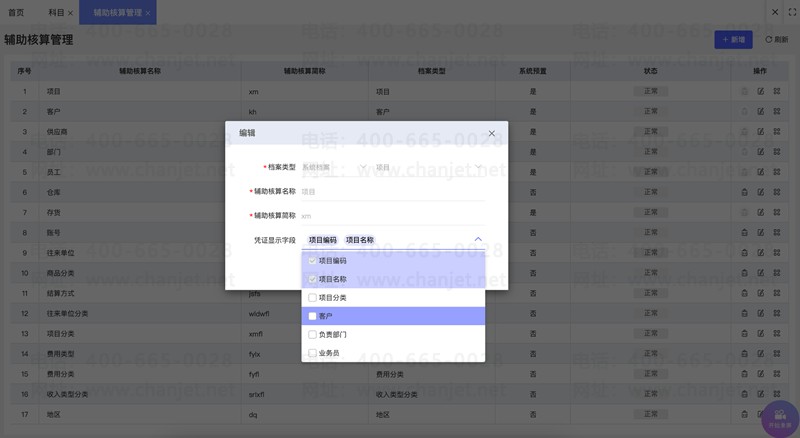The height and width of the screenshot is (438, 800).
Task: Delete the 费用分类 row 15 entry
Action: point(744,374)
